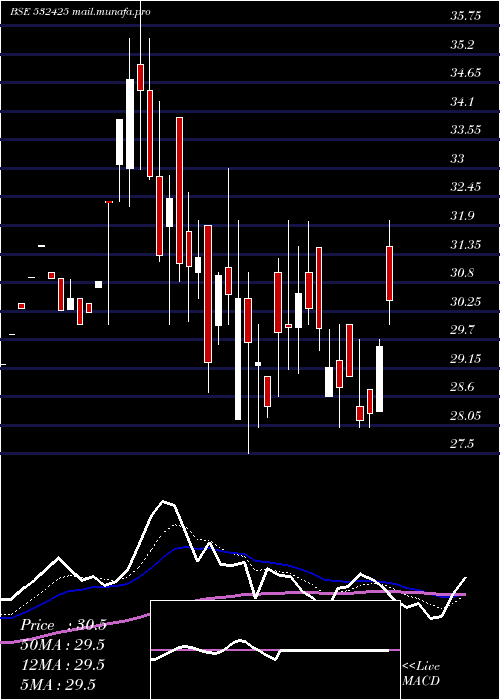Click the 30.8 price axis label
This screenshot has width=500, height=700.
(463, 272)
